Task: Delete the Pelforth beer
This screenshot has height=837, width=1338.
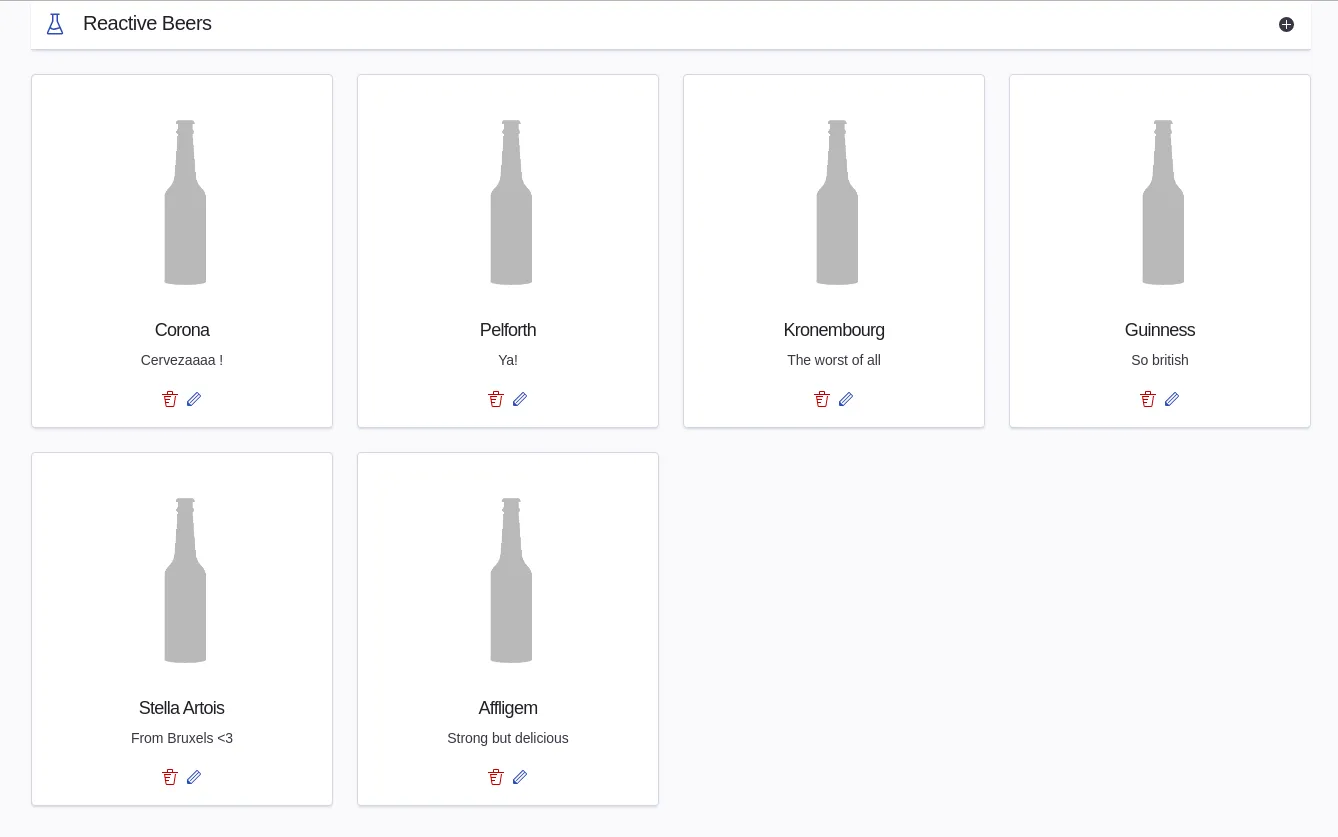Action: click(x=496, y=399)
